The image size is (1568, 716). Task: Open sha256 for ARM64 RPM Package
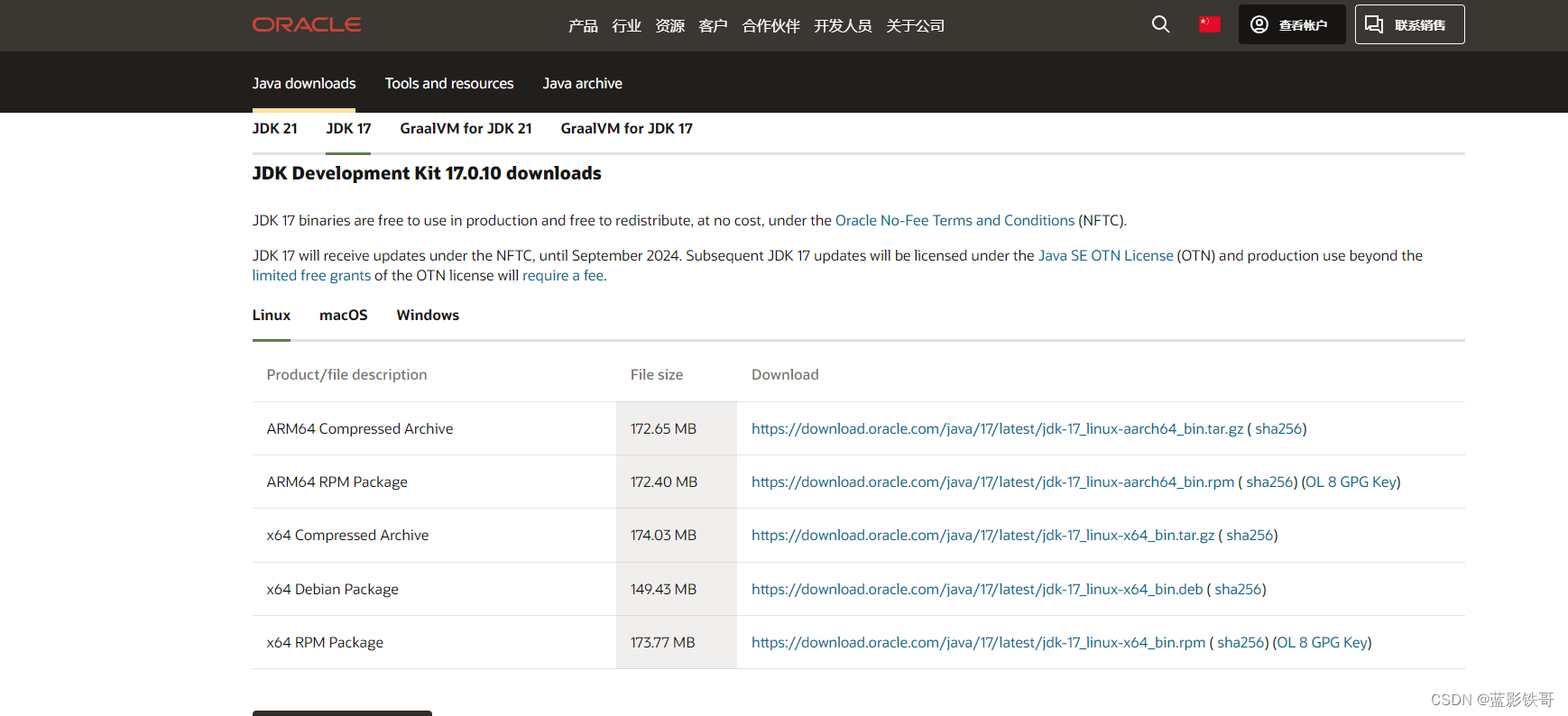pyautogui.click(x=1269, y=482)
